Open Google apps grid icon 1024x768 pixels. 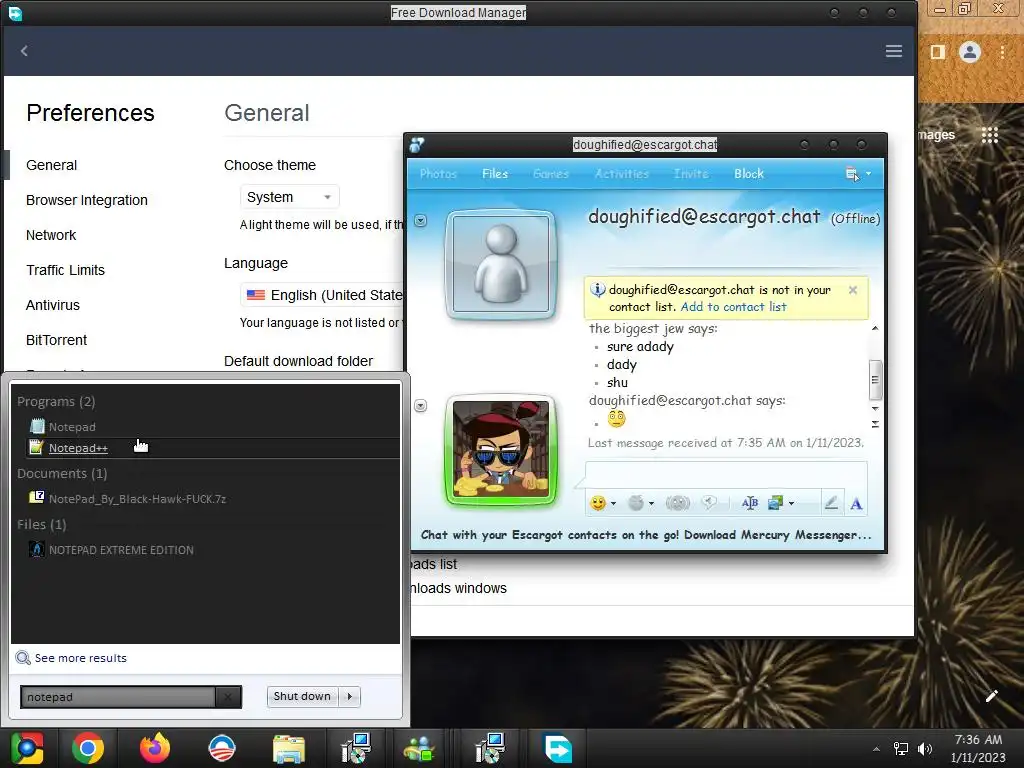click(x=989, y=135)
